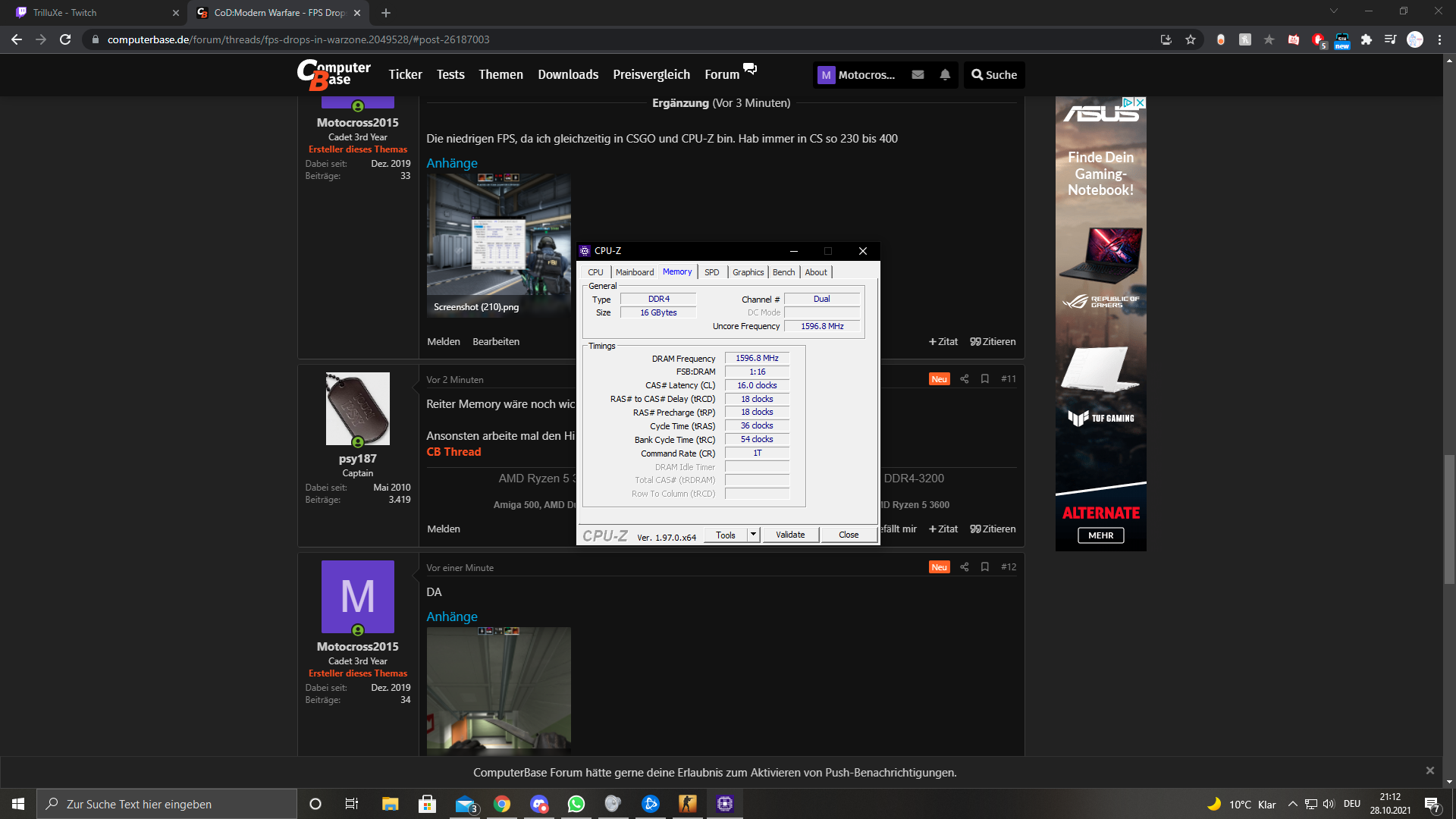The height and width of the screenshot is (819, 1456).
Task: Show hidden system tray icons
Action: point(1293,804)
